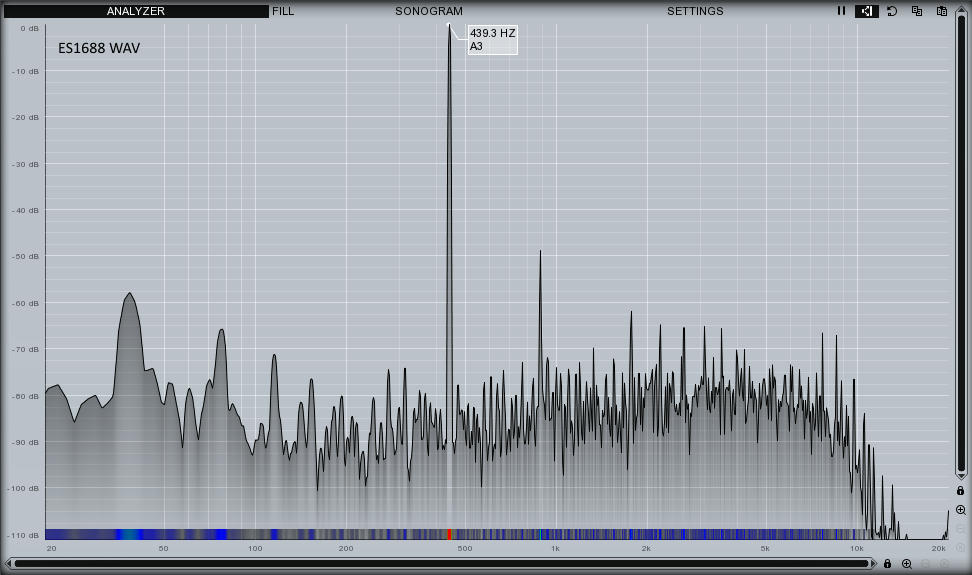Image resolution: width=972 pixels, height=575 pixels.
Task: Click the -50 dB axis label
Action: coord(25,256)
